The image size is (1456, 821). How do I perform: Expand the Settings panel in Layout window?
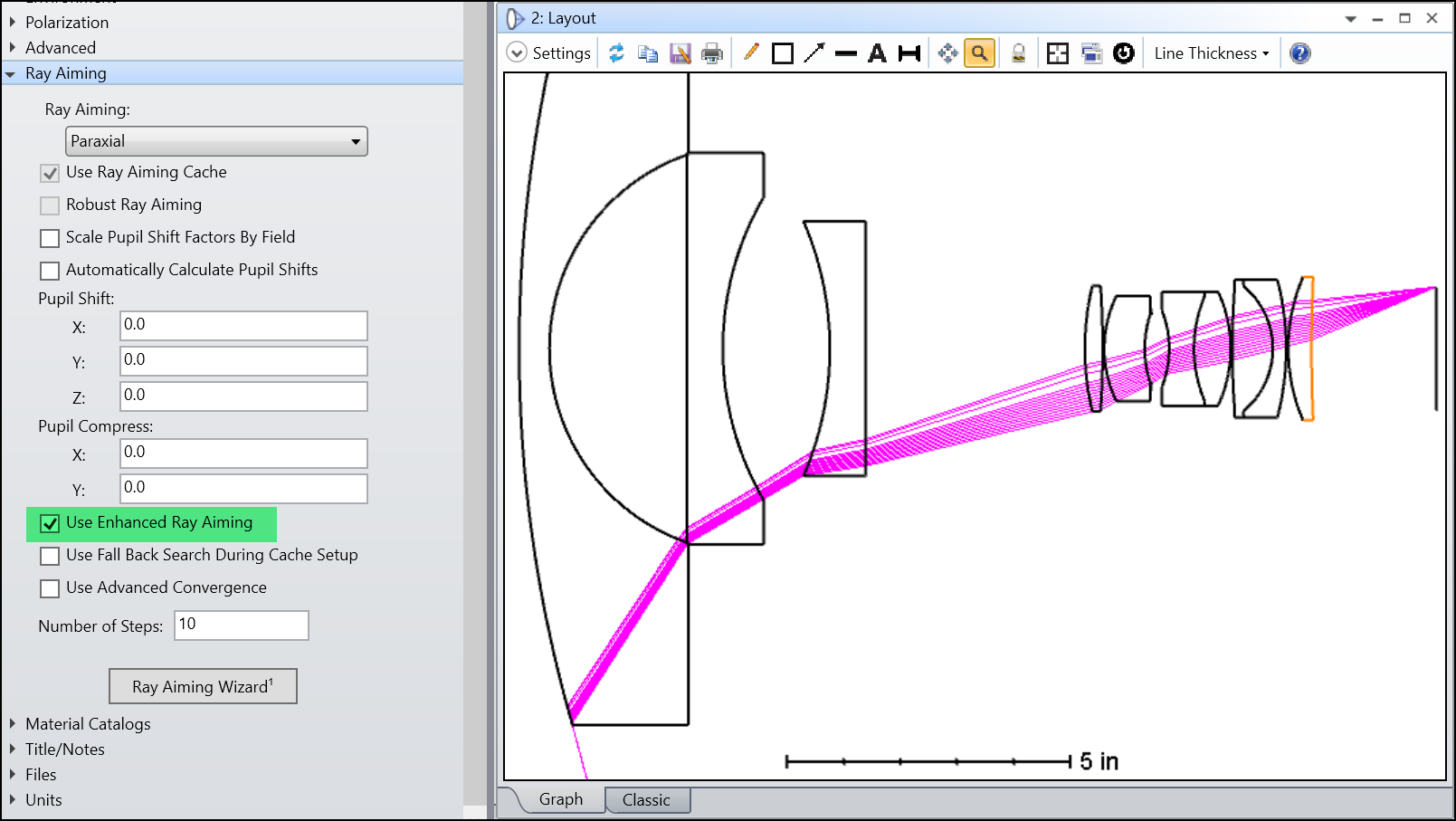point(549,53)
